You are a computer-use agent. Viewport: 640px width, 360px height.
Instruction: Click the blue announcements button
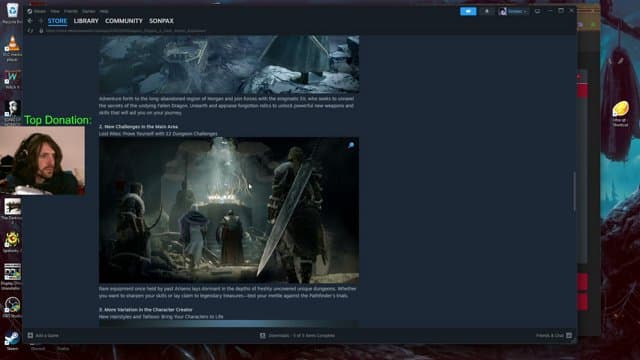(468, 11)
